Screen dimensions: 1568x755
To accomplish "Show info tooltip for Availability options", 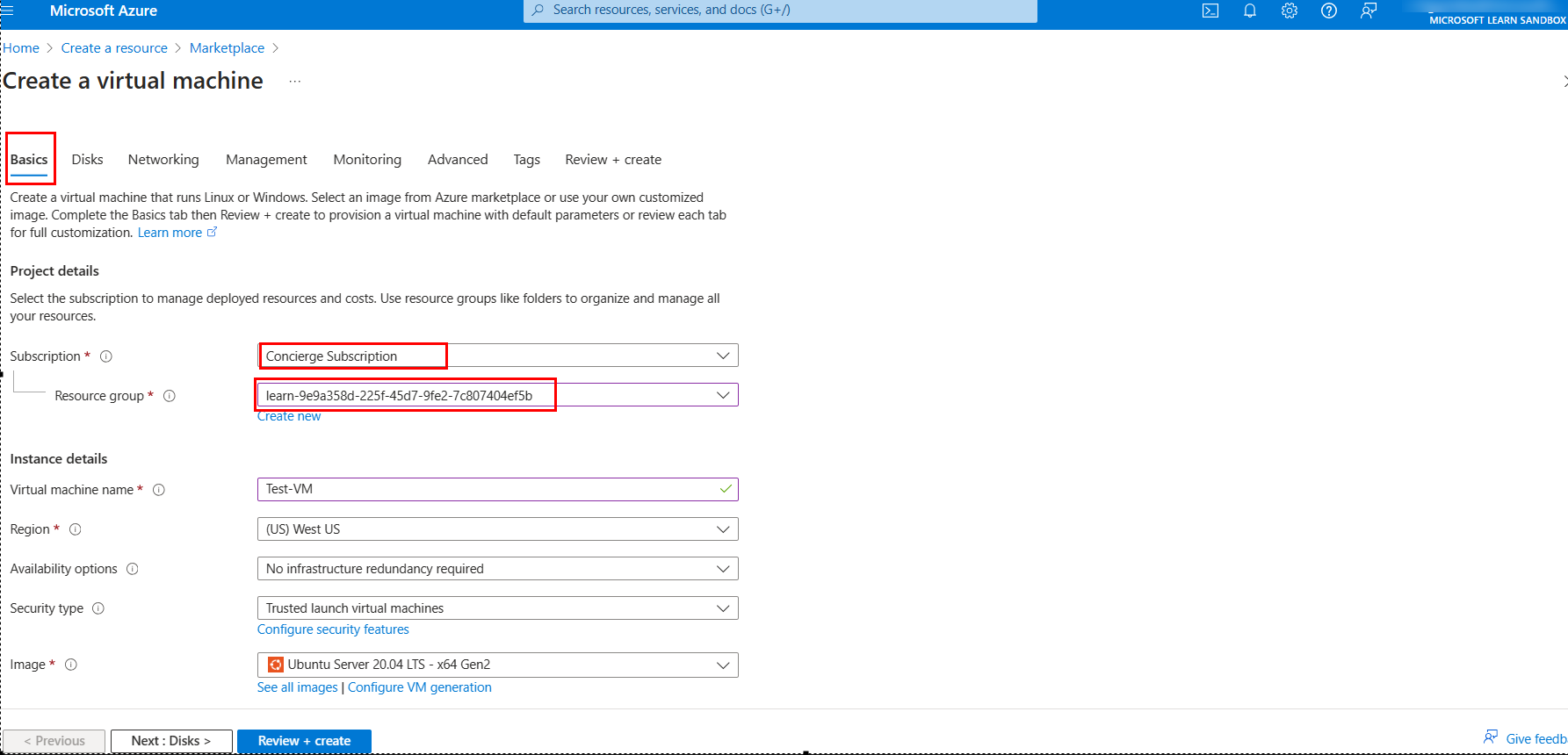I will [133, 569].
